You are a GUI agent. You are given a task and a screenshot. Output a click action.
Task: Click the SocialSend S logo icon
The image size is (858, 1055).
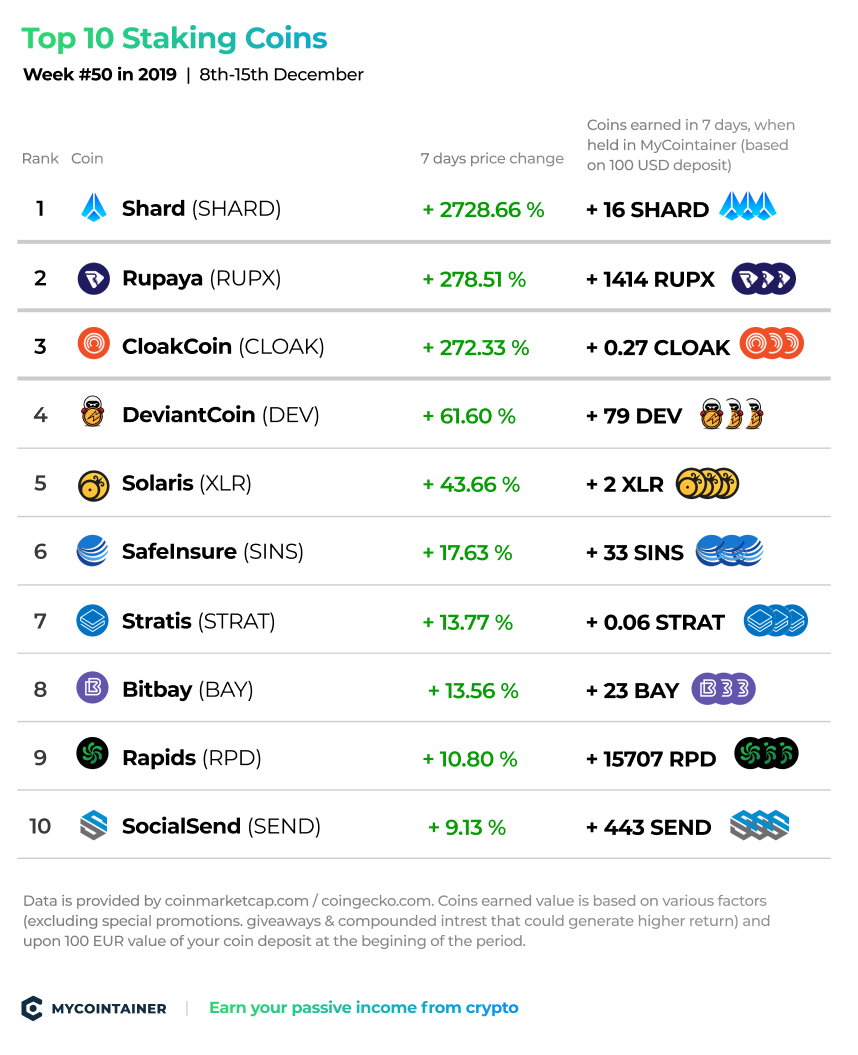[94, 825]
